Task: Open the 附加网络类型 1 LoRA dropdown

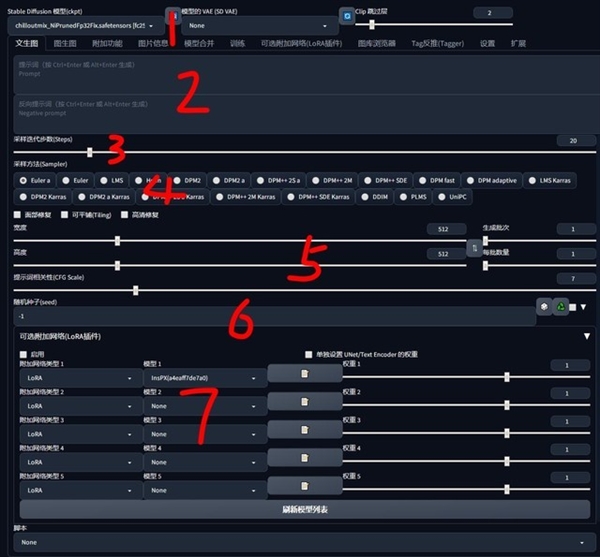Action: tap(77, 379)
